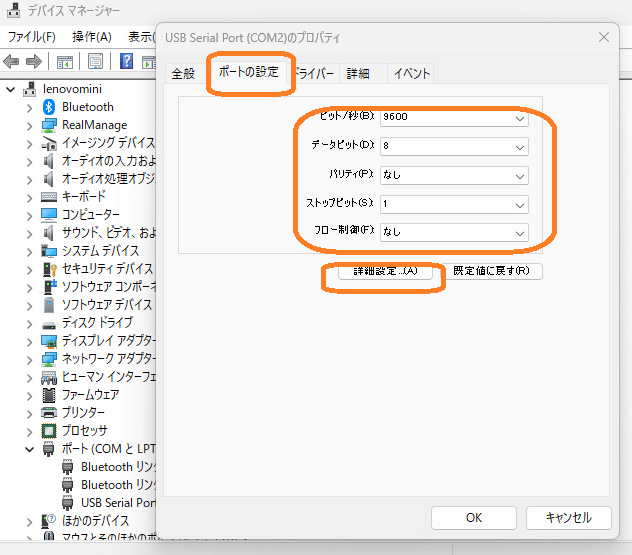Click the Restore Defaults (既定値に戻す) button
The height and width of the screenshot is (555, 632).
[x=491, y=271]
